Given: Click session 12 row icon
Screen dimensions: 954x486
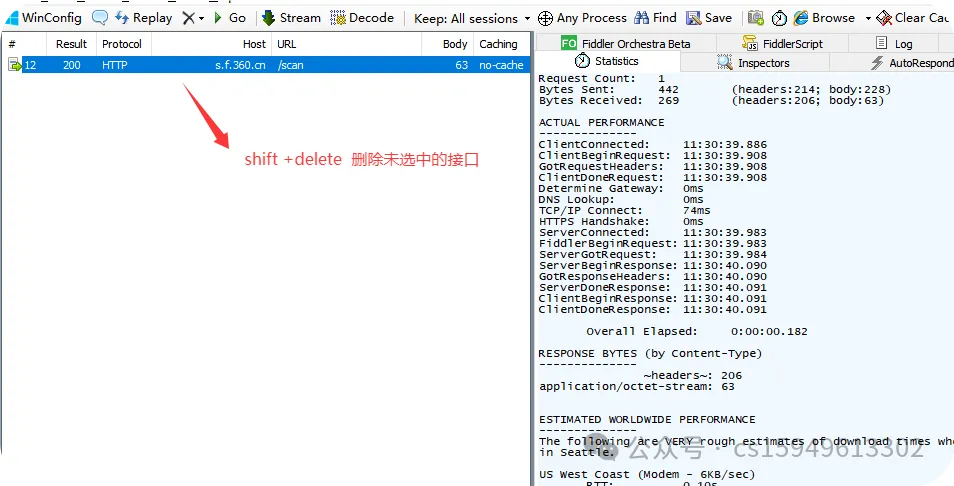Looking at the screenshot, I should coord(15,64).
